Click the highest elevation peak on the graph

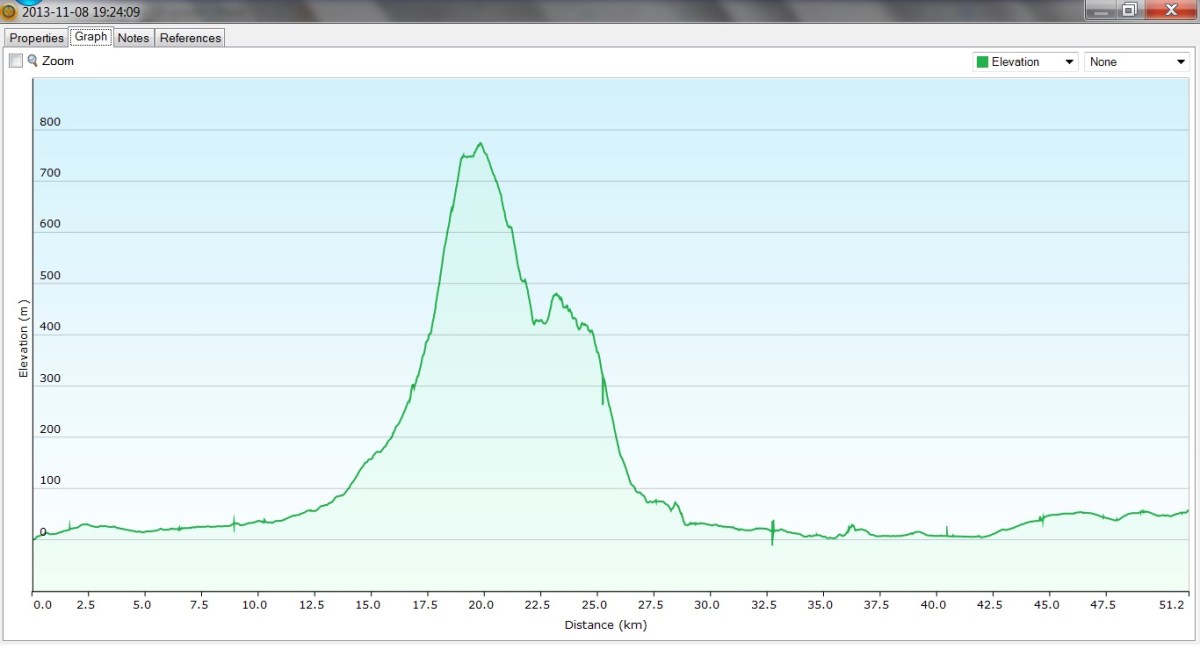point(480,144)
